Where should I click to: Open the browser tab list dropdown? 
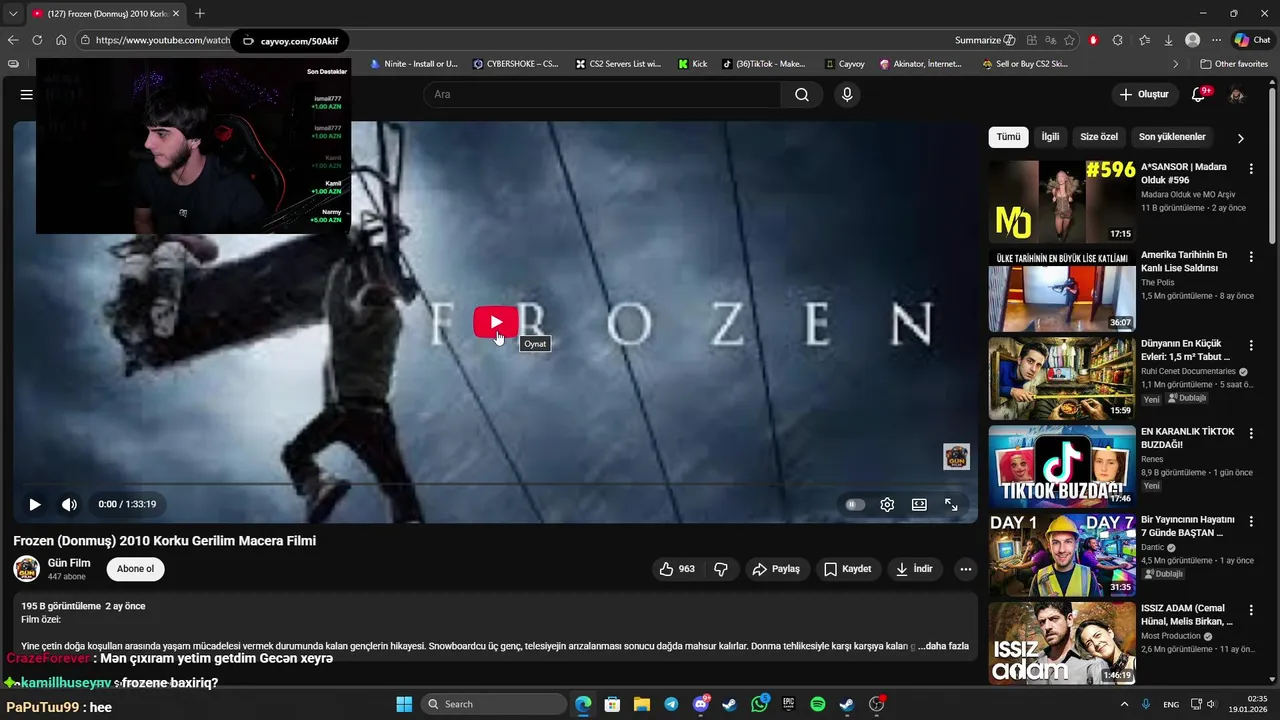[13, 13]
